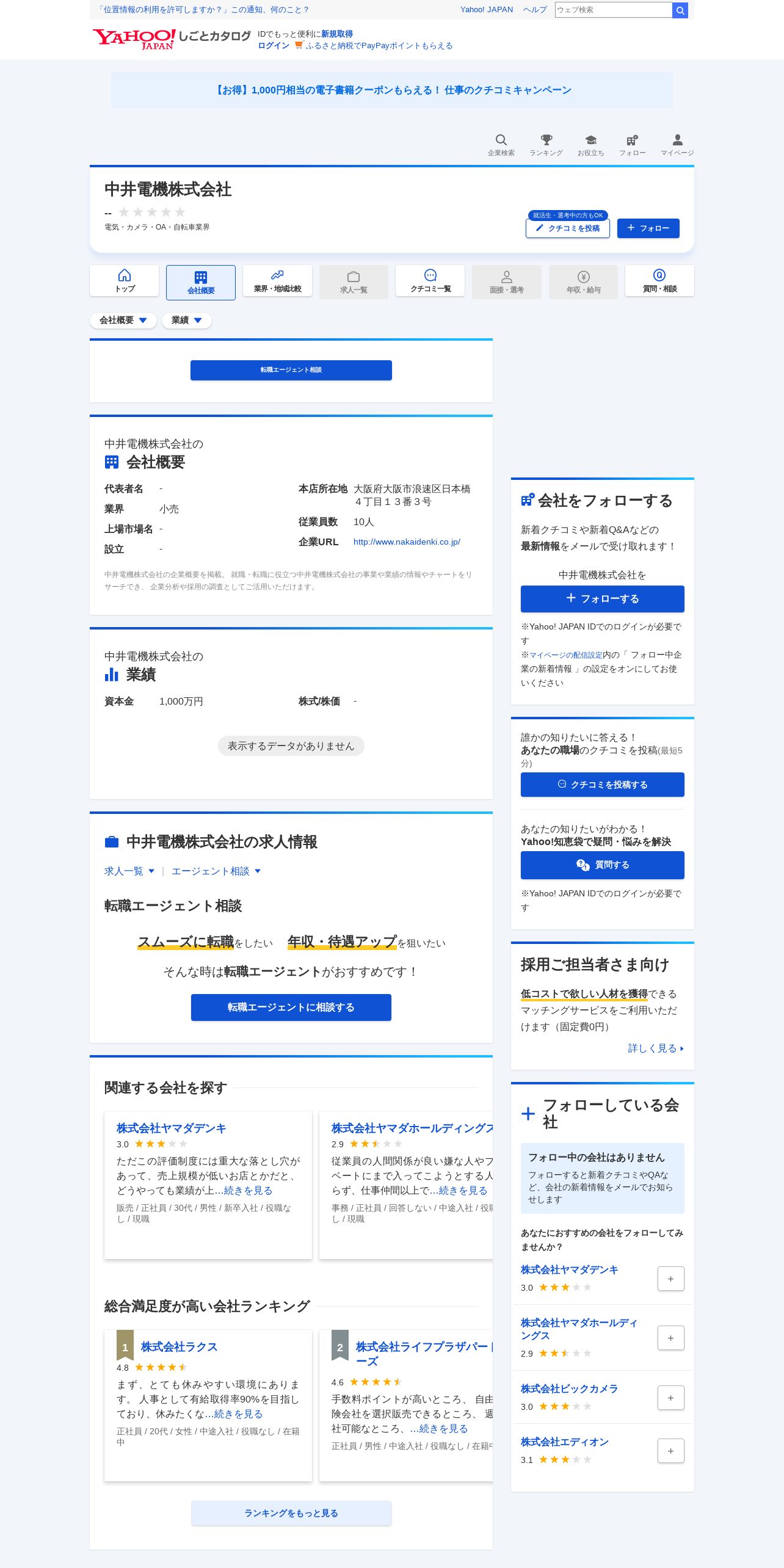Screen dimensions: 784x1568
Task: Switch to the 質問・相談 tab
Action: pyautogui.click(x=659, y=281)
